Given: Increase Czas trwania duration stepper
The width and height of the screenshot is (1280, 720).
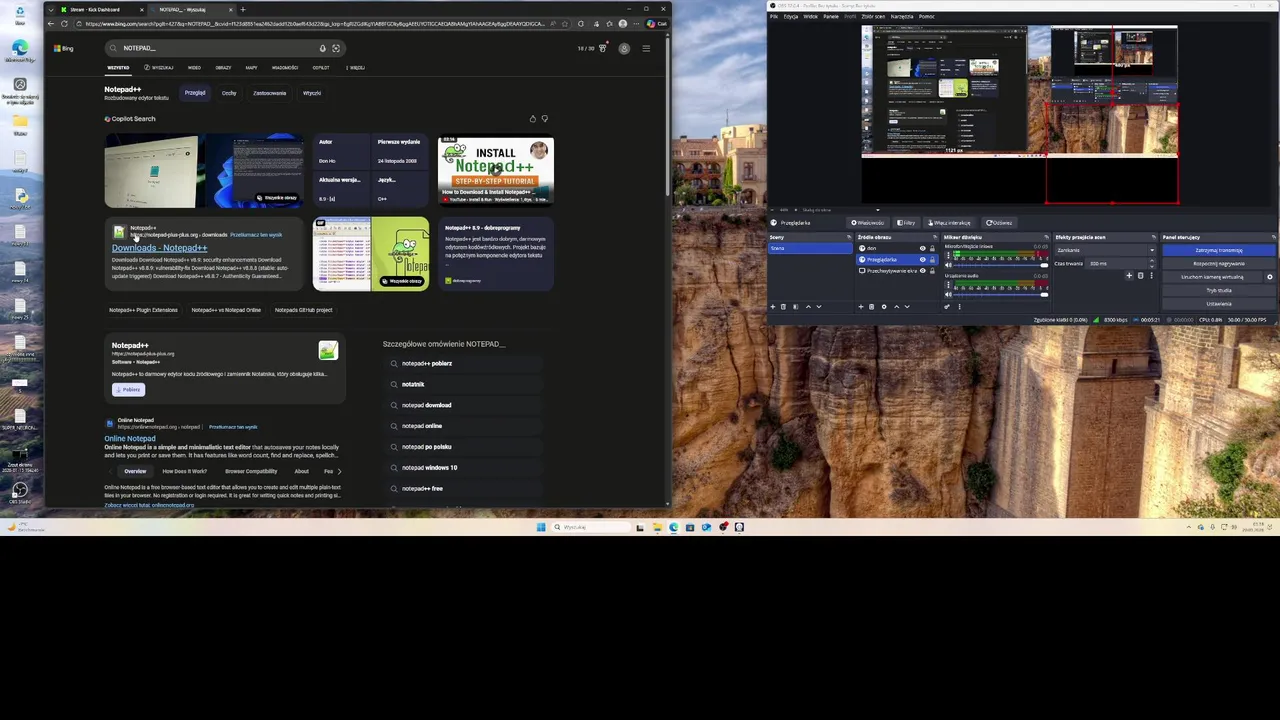Looking at the screenshot, I should (1152, 260).
